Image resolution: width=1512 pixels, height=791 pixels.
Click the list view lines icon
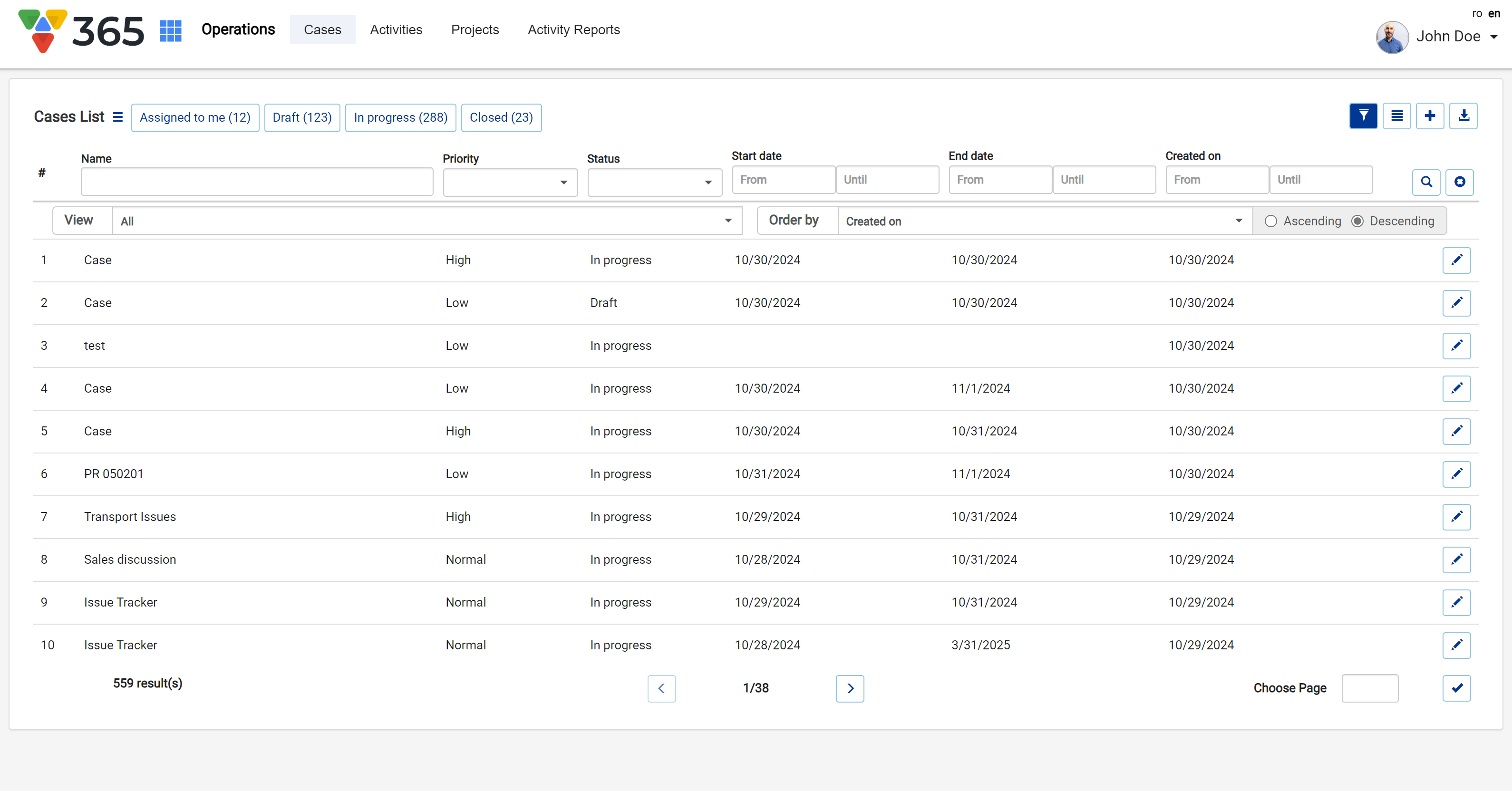[x=1396, y=116]
